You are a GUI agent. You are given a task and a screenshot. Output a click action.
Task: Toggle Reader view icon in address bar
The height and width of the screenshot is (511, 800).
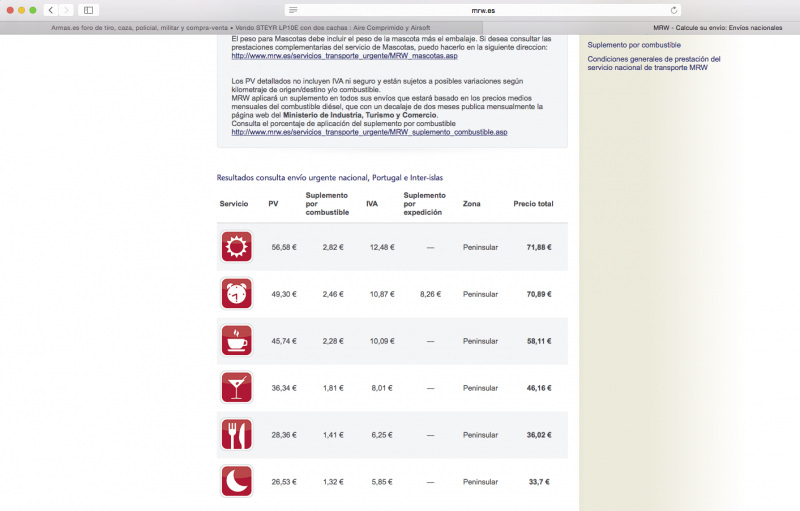[x=293, y=10]
